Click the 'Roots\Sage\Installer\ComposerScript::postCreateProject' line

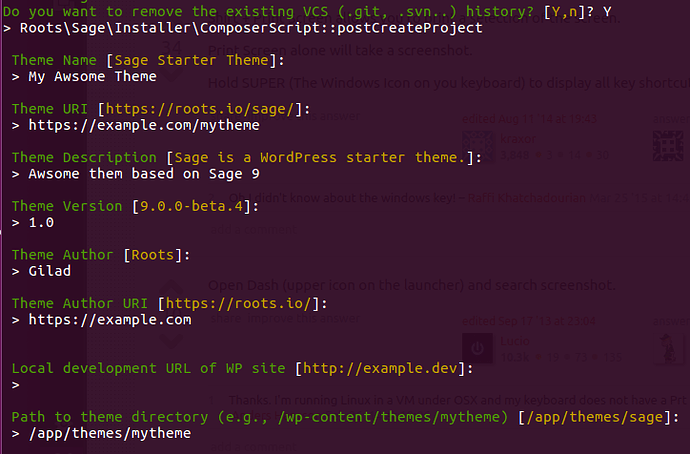click(242, 28)
